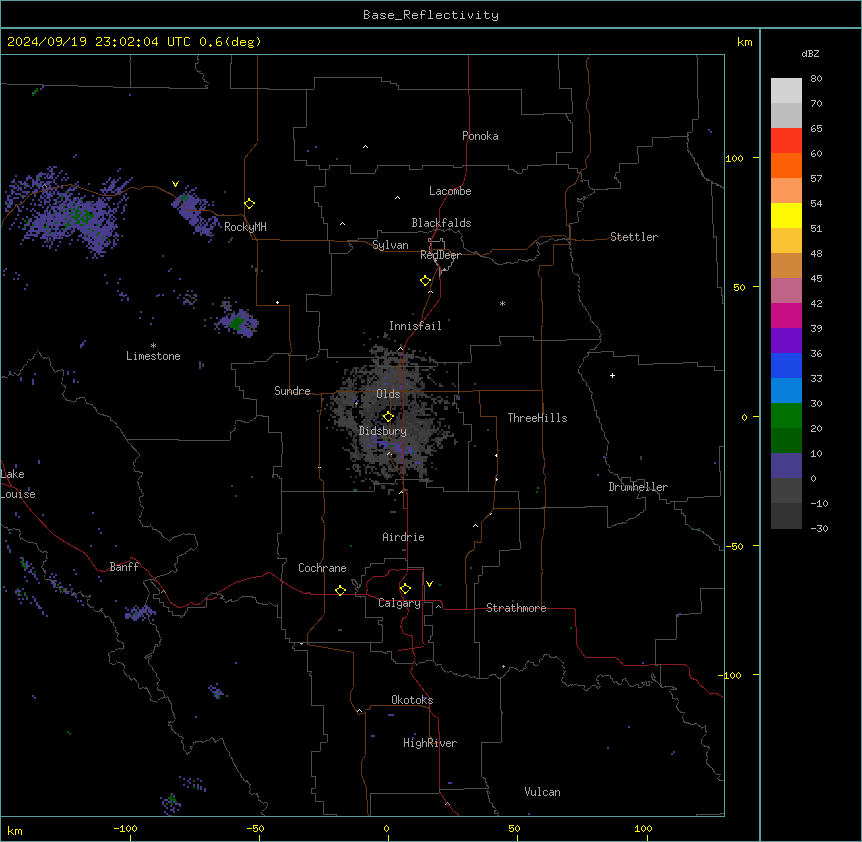This screenshot has height=842, width=862.
Task: Pick the darkest gray -10 to -30 swatch
Action: click(786, 516)
